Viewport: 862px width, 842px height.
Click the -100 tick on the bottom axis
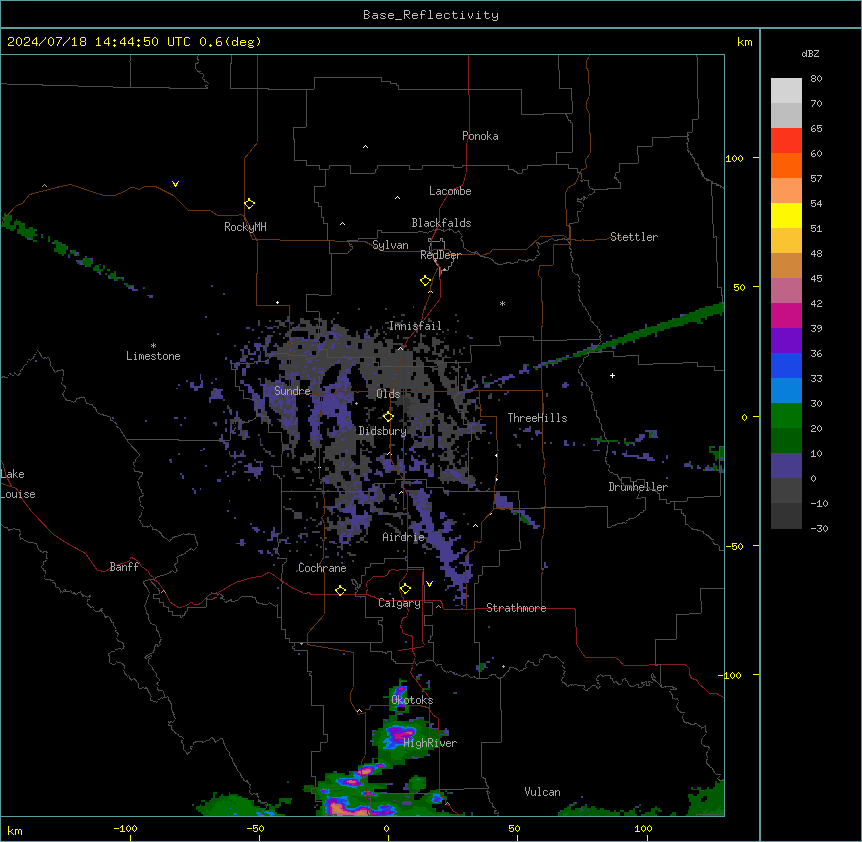125,828
